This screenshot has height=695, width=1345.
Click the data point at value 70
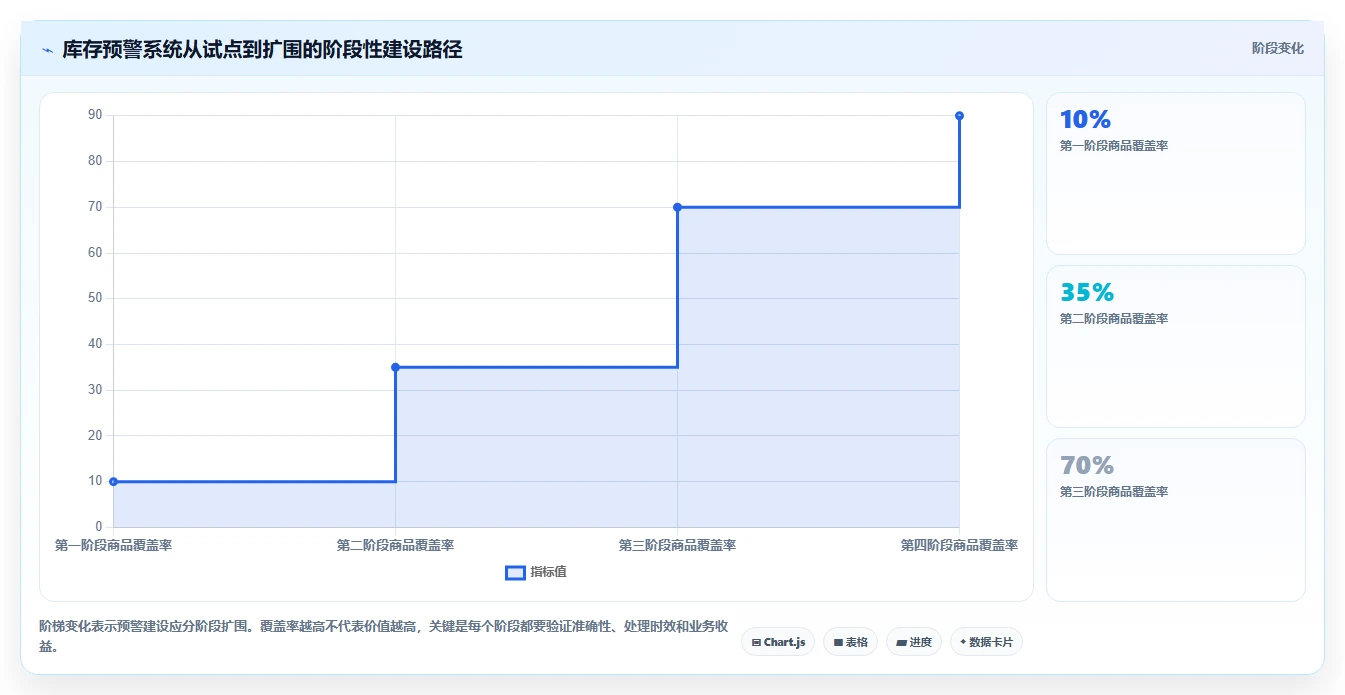677,207
